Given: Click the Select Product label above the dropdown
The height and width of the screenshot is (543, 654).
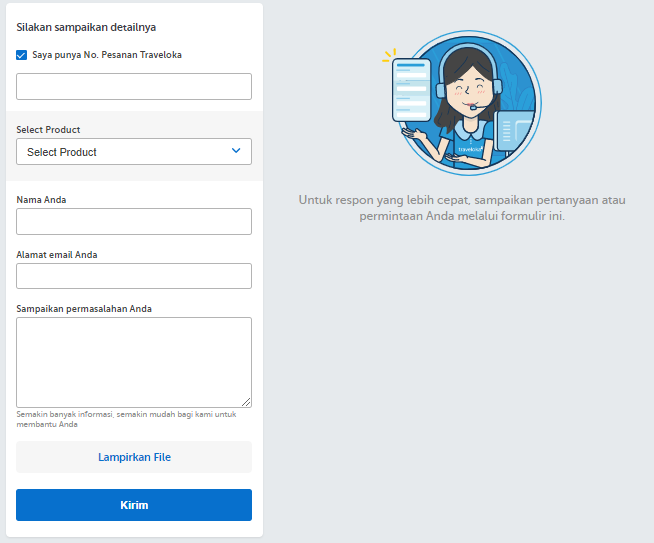Looking at the screenshot, I should [48, 130].
